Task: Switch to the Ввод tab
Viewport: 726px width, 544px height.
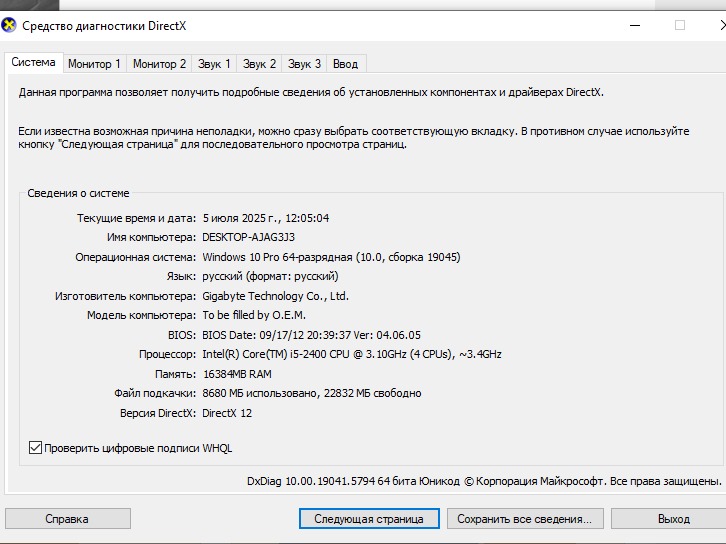Action: (345, 64)
